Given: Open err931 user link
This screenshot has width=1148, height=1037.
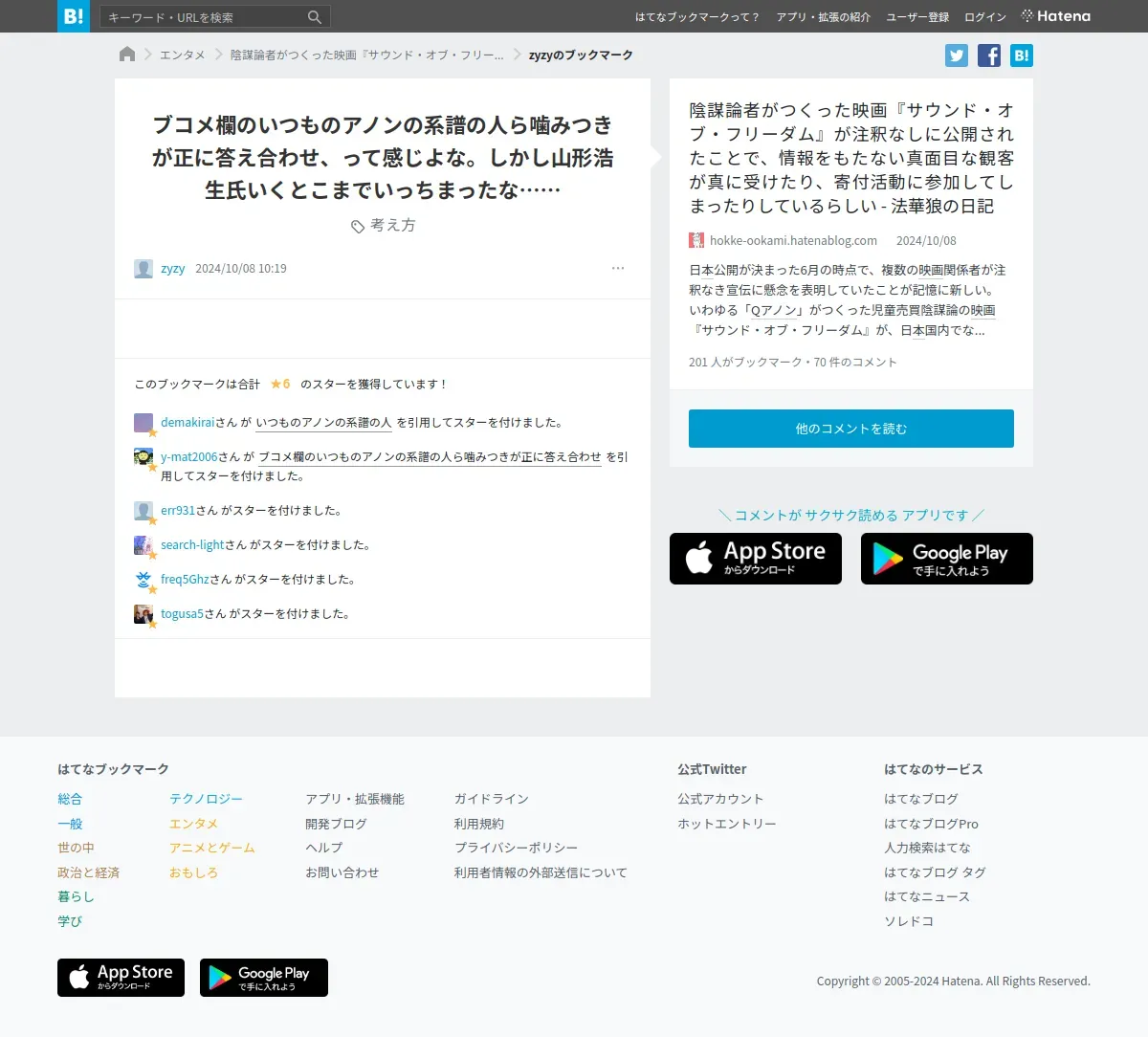Looking at the screenshot, I should pyautogui.click(x=178, y=510).
